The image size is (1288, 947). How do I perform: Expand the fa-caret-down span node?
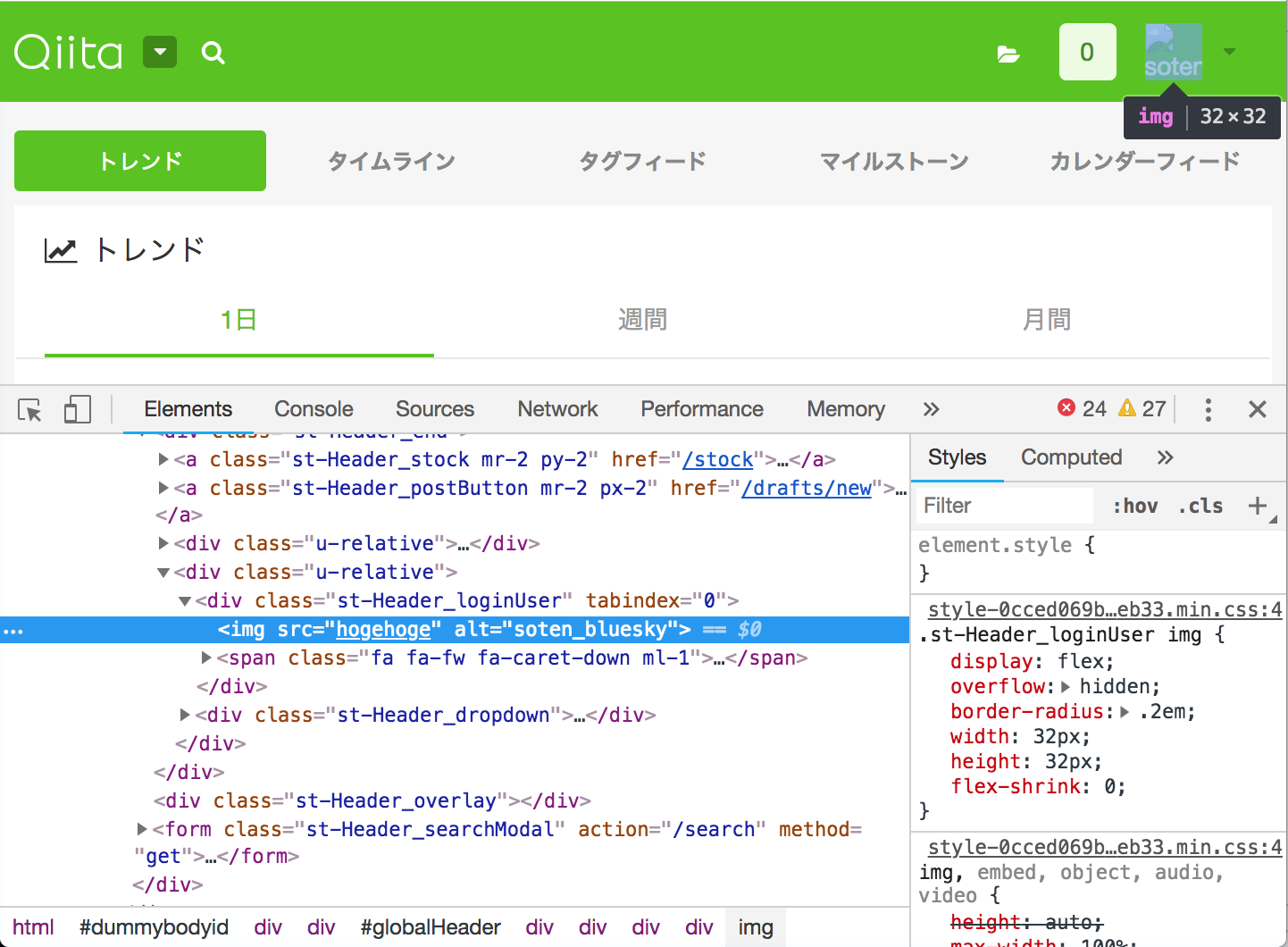(205, 658)
